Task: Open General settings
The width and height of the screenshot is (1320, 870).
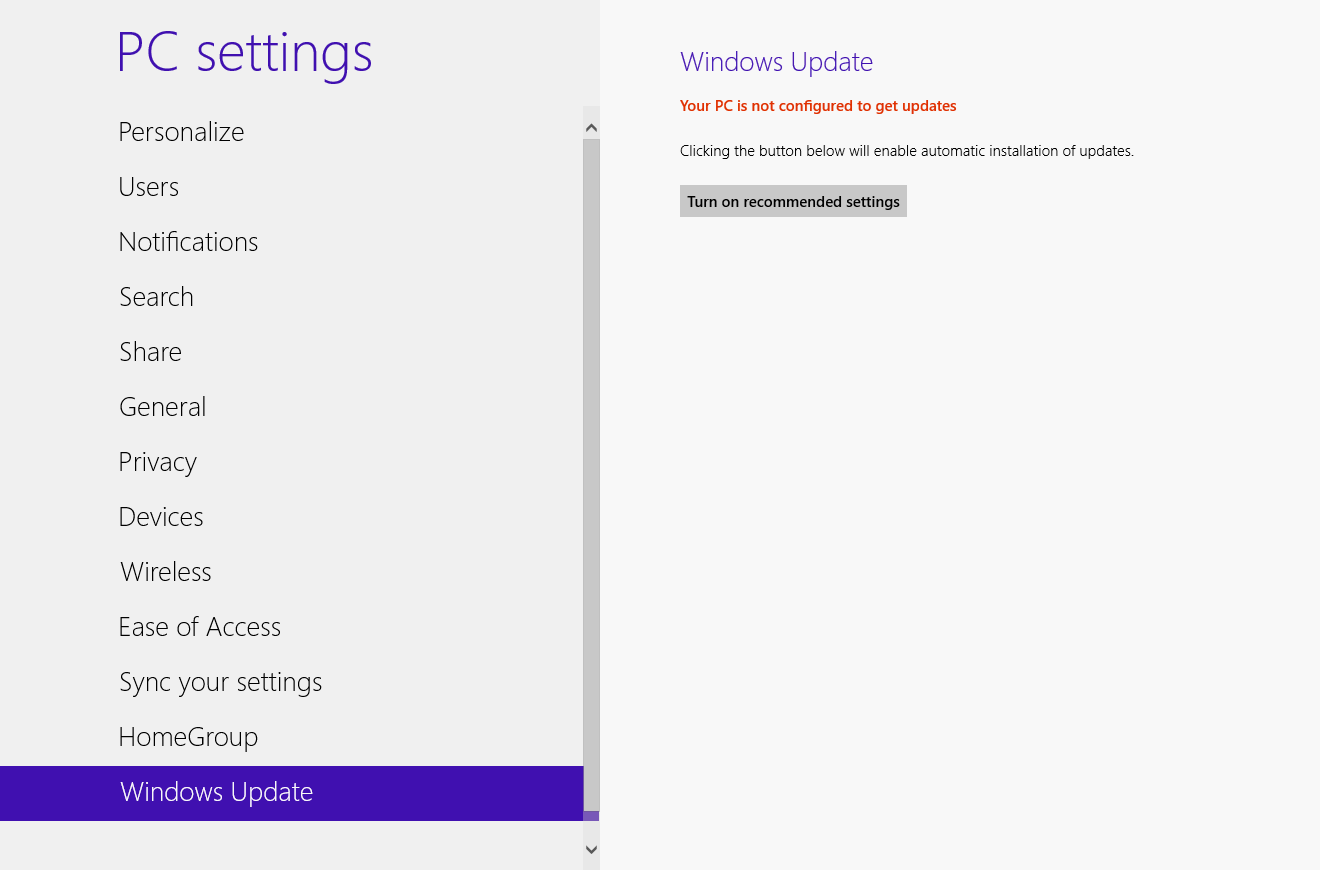Action: (291, 407)
